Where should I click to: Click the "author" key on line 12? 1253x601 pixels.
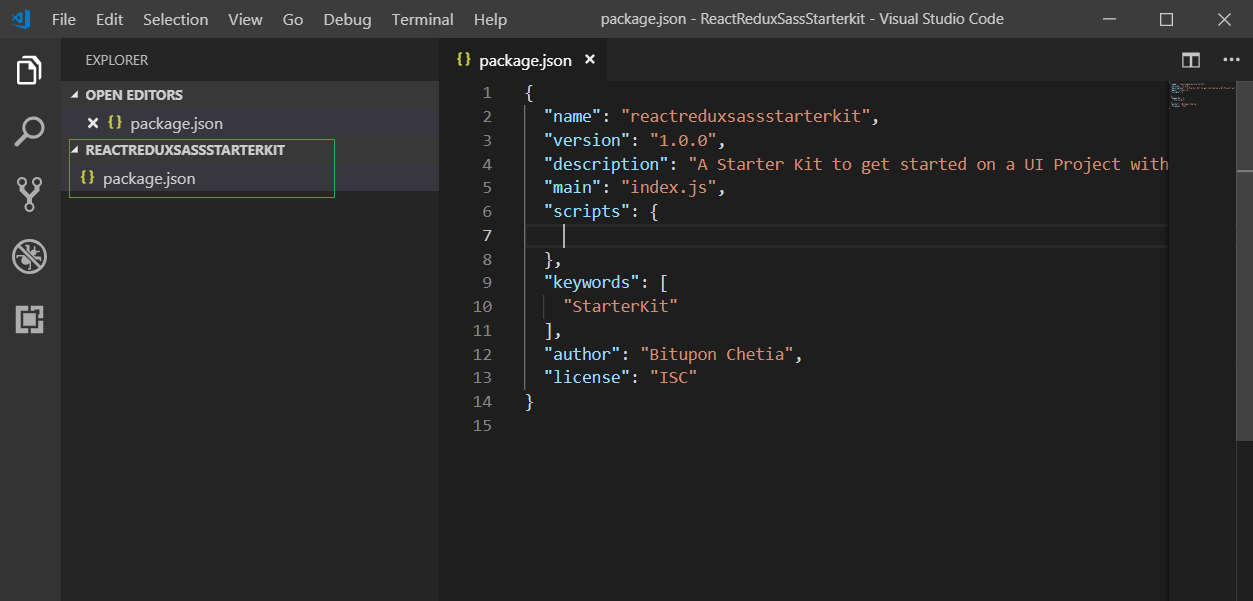[x=582, y=354]
